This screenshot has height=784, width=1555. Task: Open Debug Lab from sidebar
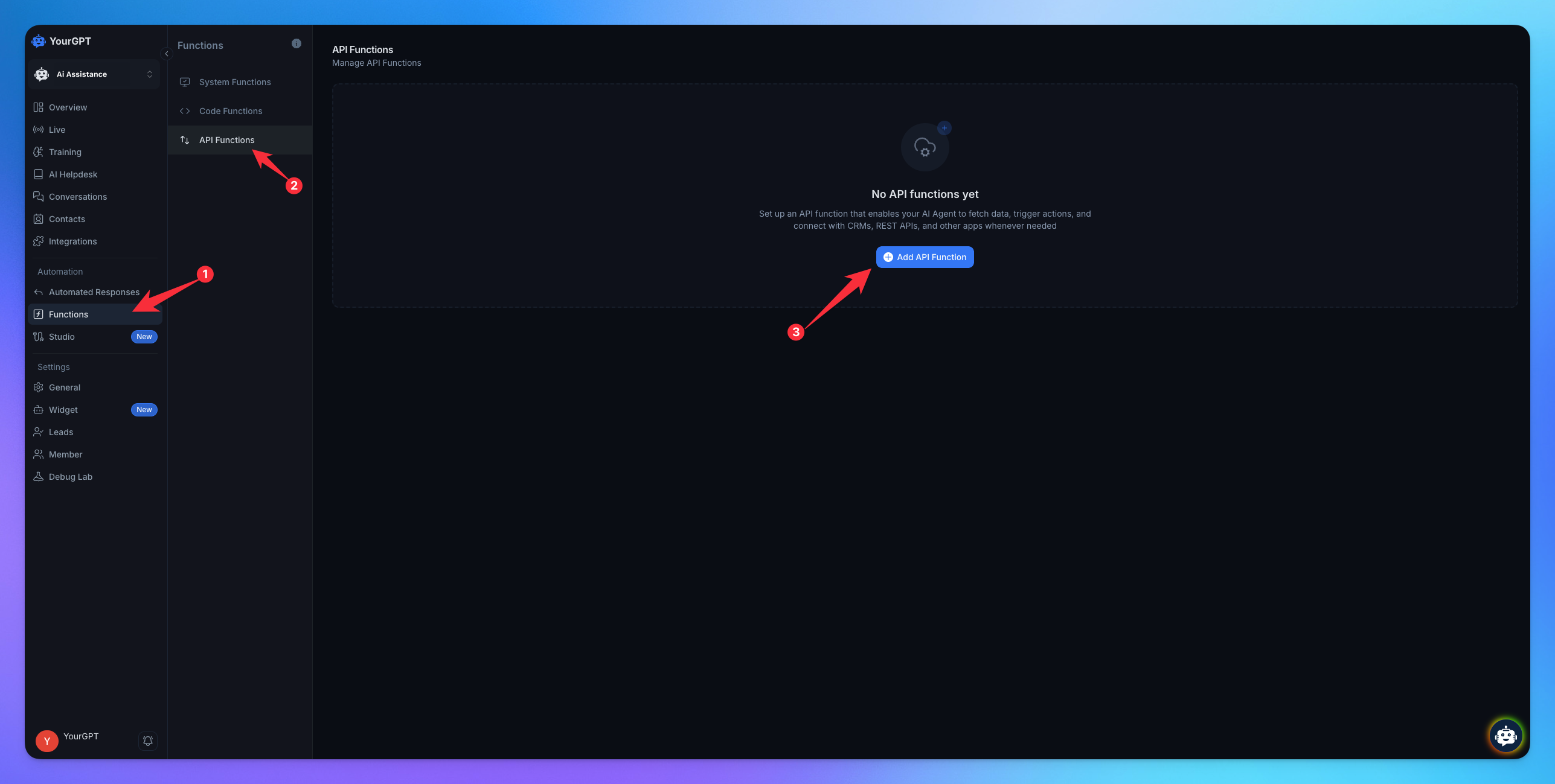70,477
